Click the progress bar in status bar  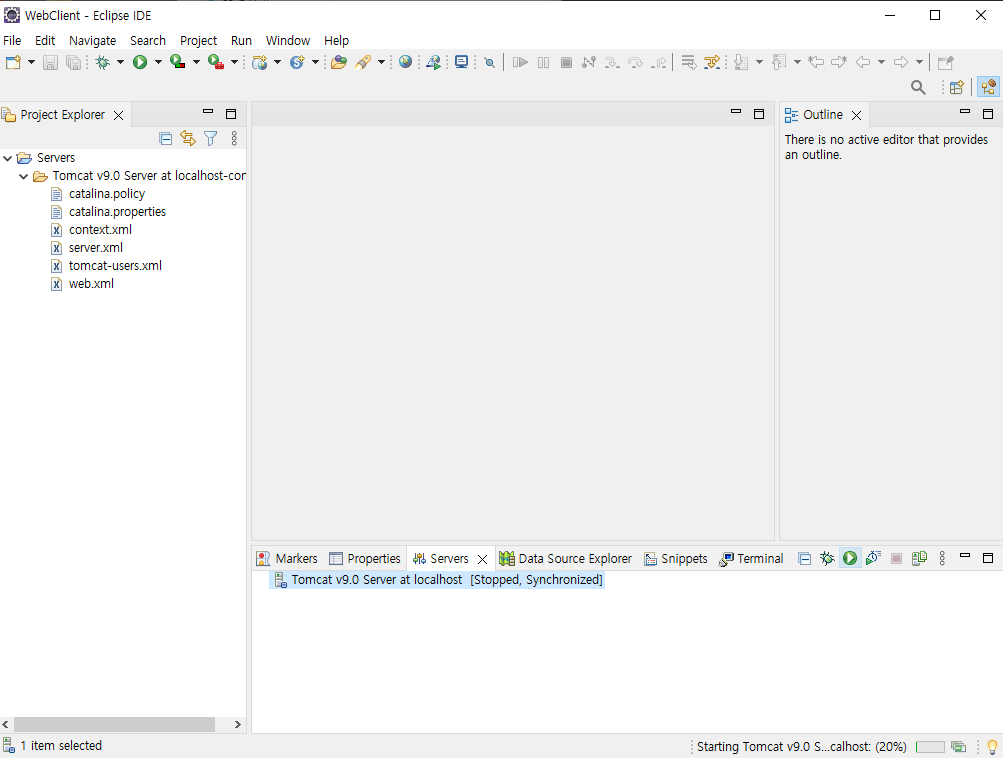(930, 746)
